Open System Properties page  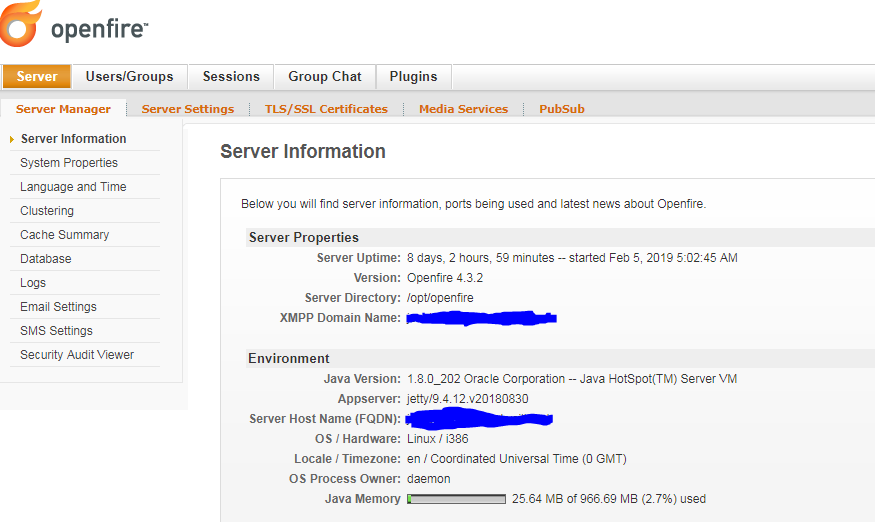point(69,162)
